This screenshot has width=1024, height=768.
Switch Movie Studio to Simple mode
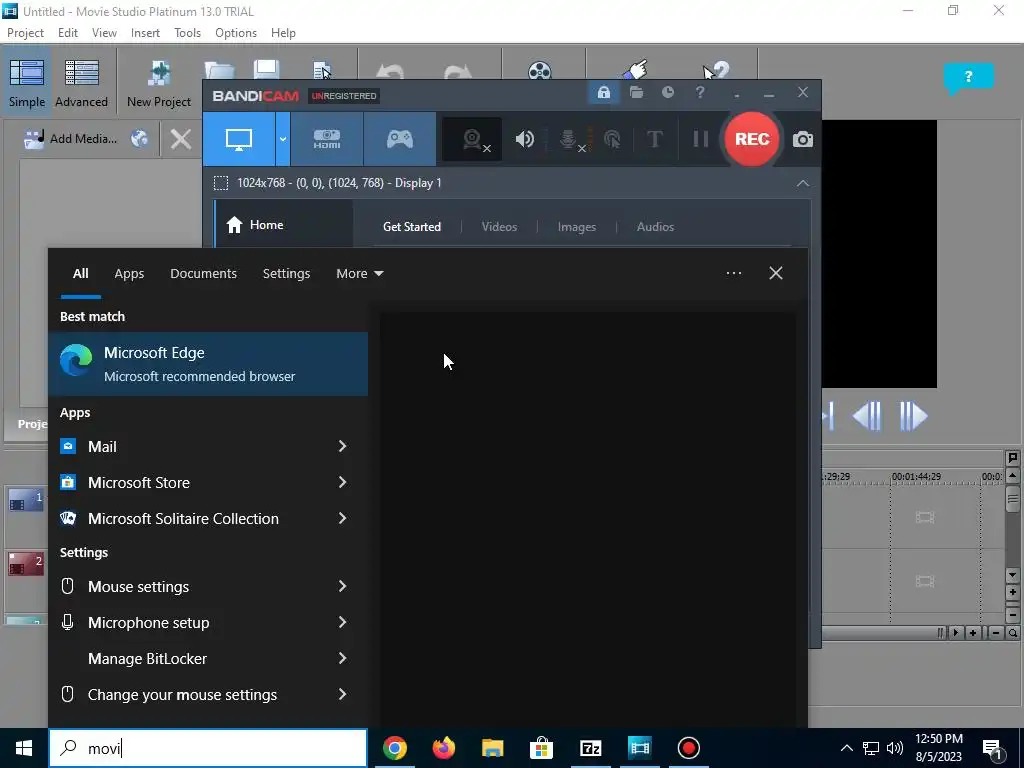(27, 83)
